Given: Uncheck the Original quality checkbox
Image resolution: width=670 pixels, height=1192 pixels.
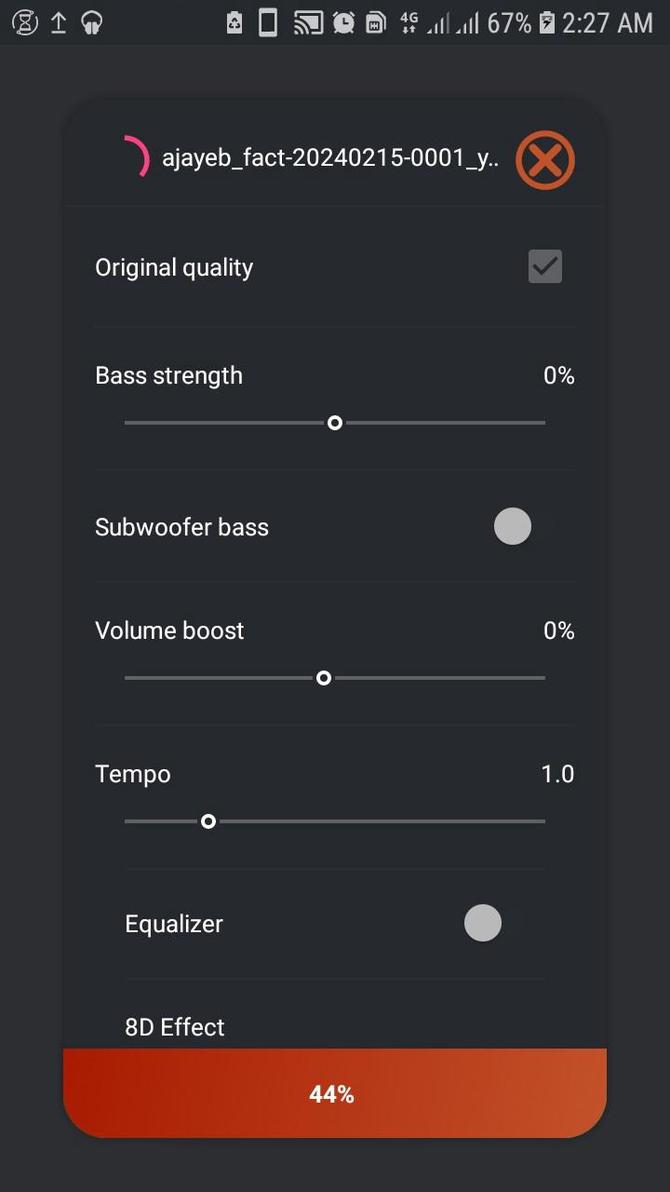Looking at the screenshot, I should [x=545, y=267].
